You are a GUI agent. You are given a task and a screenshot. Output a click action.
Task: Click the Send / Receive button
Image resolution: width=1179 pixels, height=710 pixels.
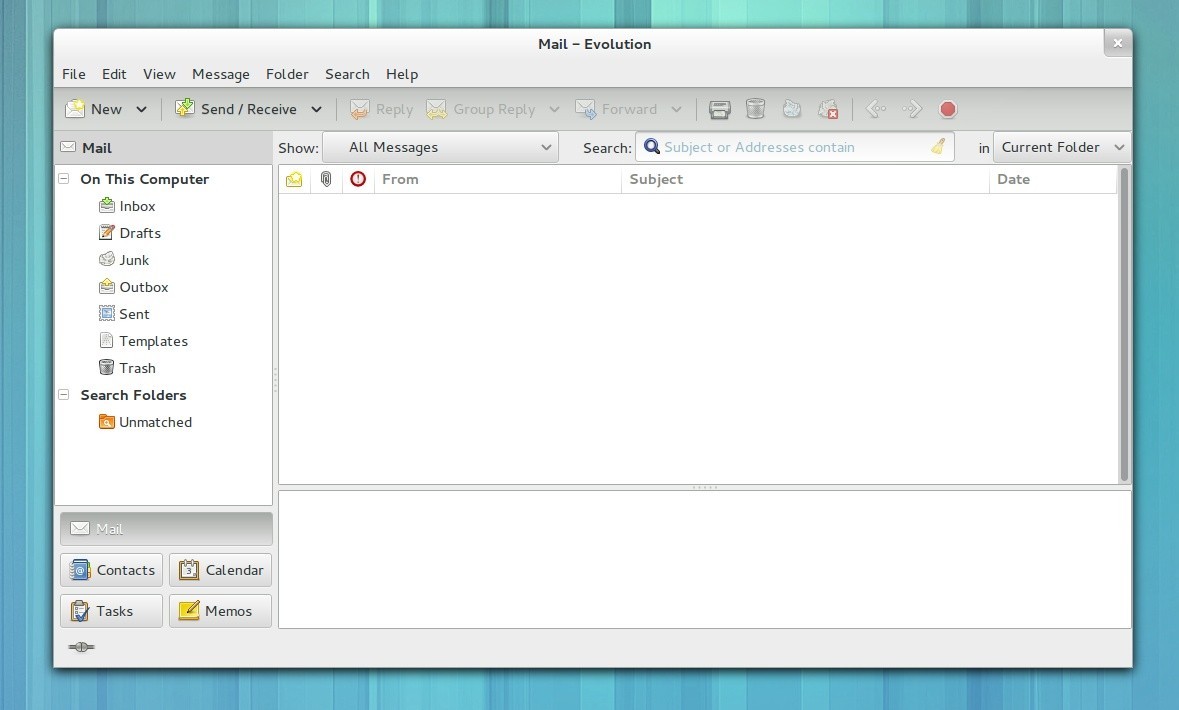coord(236,109)
